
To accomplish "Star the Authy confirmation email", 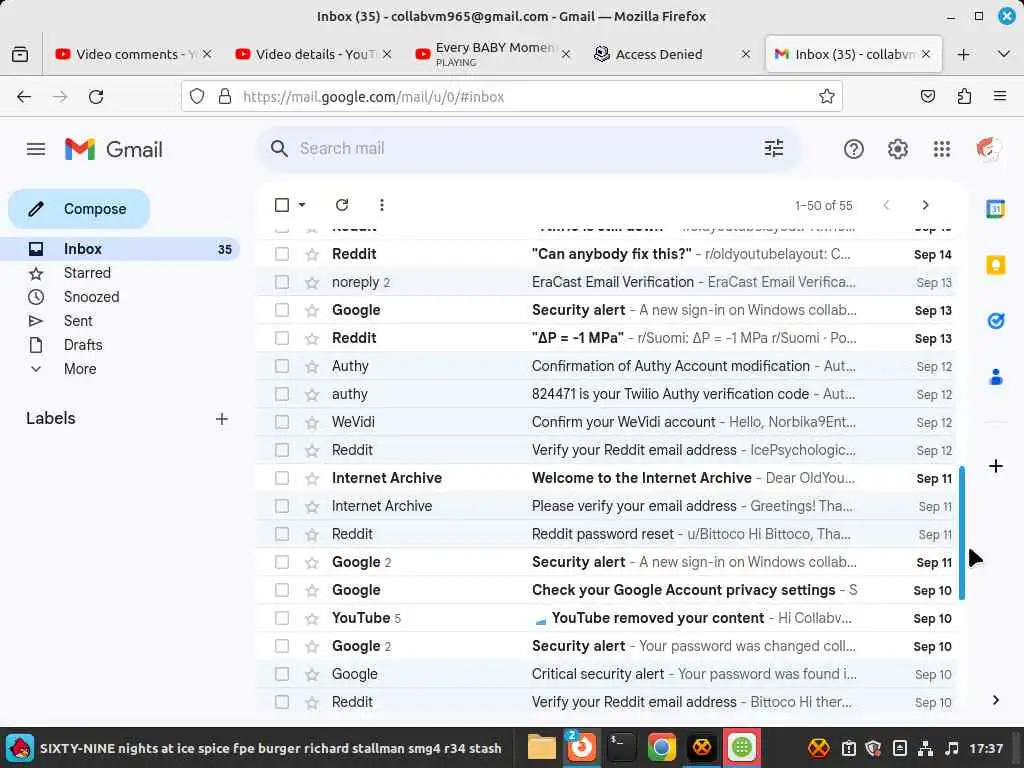I will (x=312, y=366).
